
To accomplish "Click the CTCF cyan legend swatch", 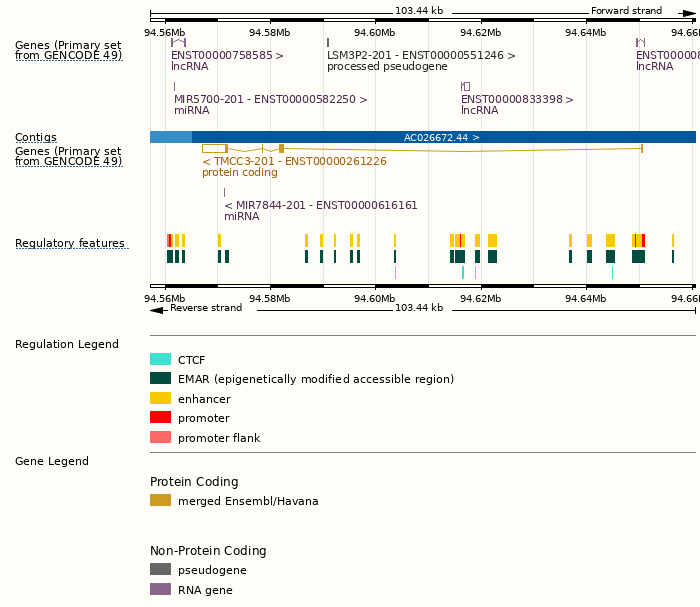I will [160, 359].
